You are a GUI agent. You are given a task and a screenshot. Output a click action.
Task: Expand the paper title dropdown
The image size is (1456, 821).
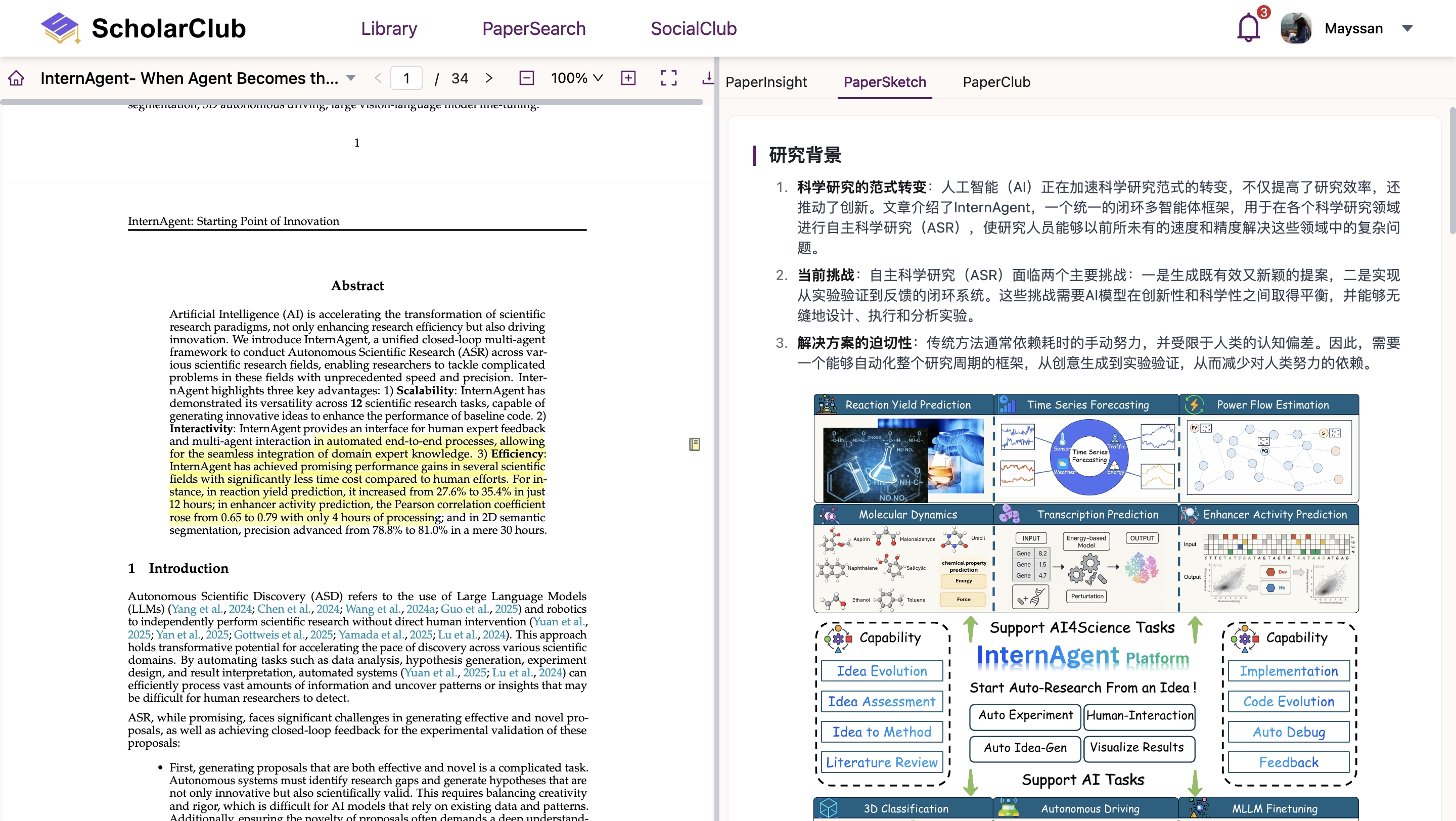click(x=351, y=78)
